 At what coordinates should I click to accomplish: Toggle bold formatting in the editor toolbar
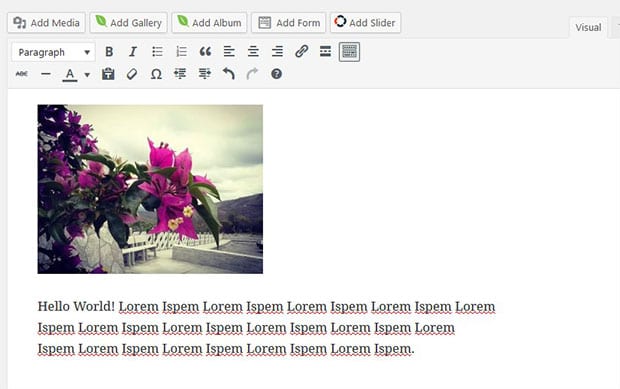click(x=109, y=52)
